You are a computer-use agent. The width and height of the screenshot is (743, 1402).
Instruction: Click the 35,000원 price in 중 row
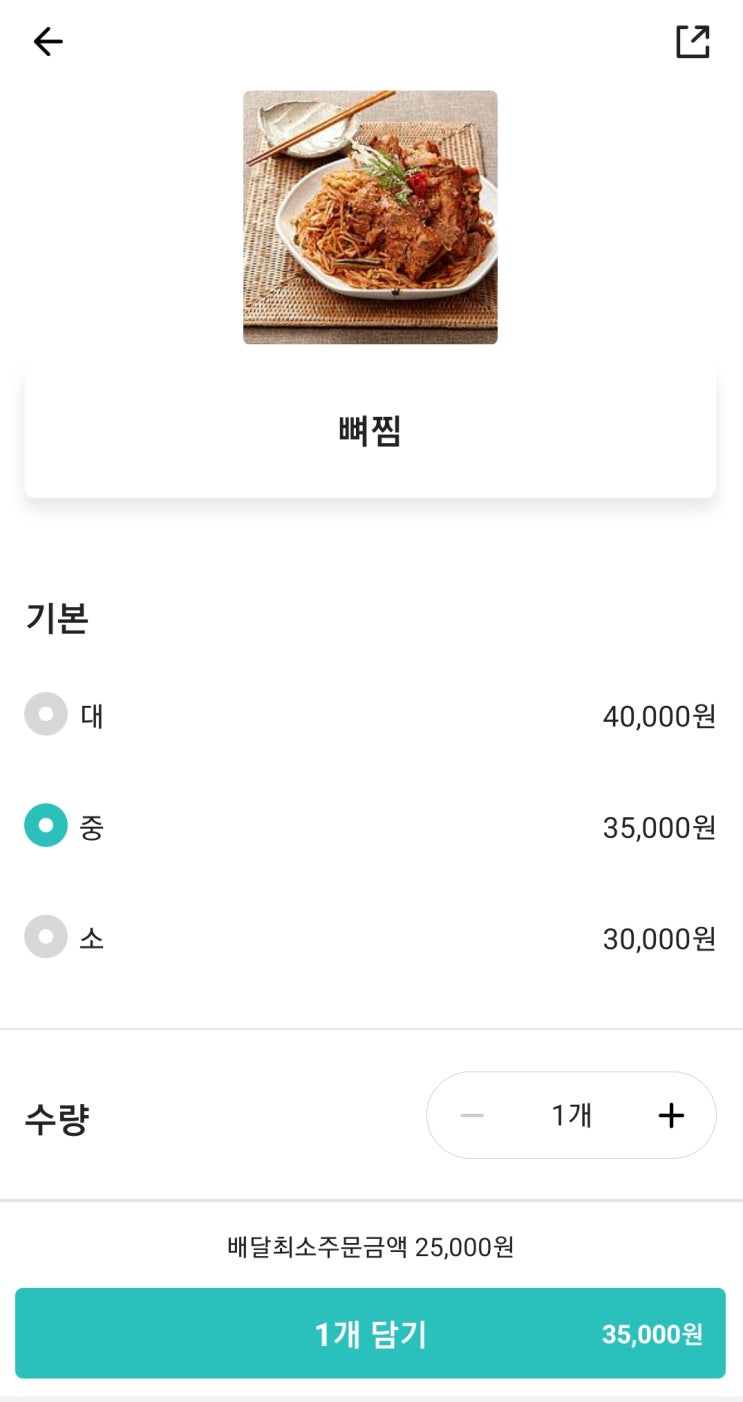tap(659, 828)
